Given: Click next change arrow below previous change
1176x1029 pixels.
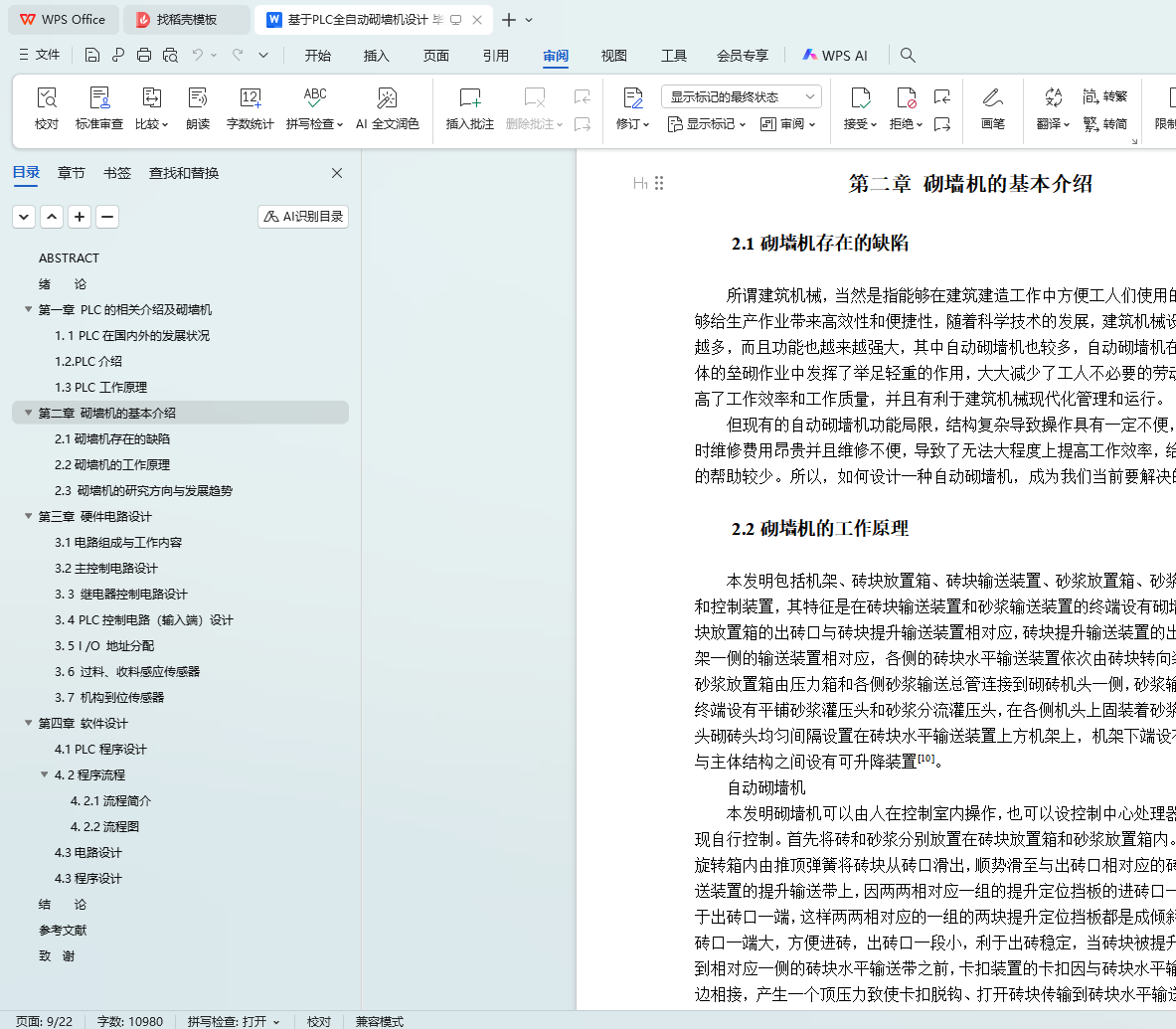Looking at the screenshot, I should (x=942, y=123).
